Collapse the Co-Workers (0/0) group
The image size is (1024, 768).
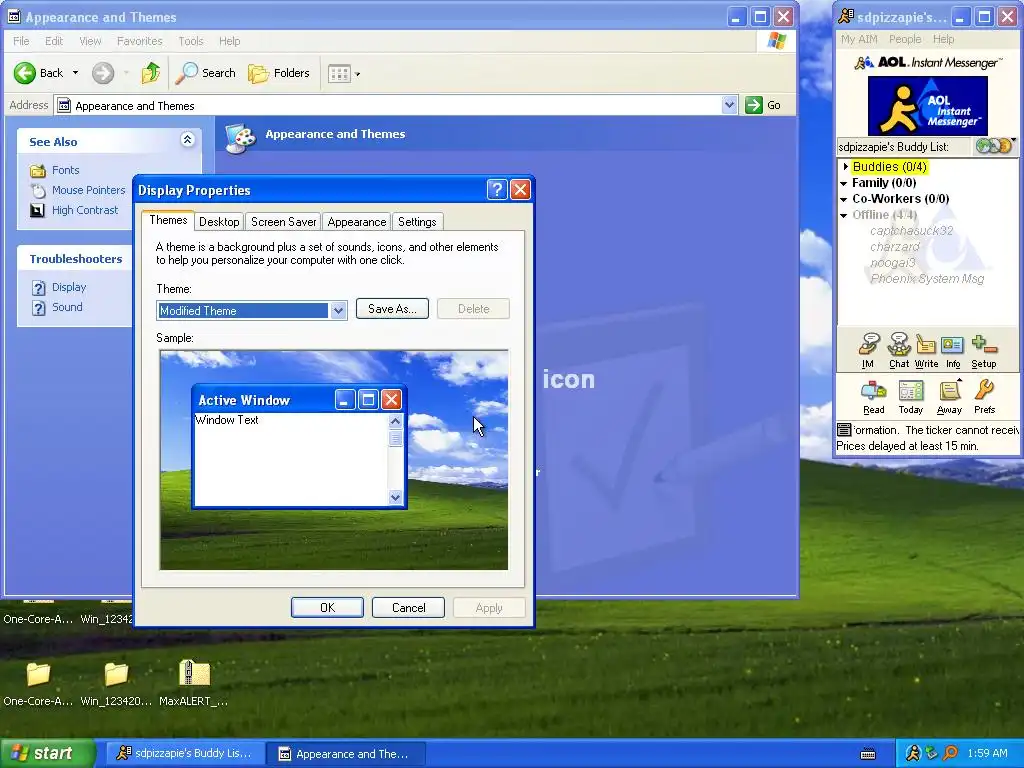[x=844, y=199]
